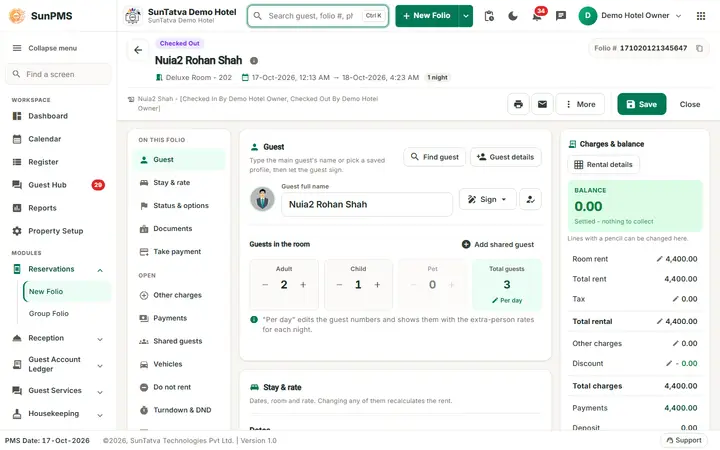The width and height of the screenshot is (720, 450).
Task: Click the Find a screen field
Action: click(x=58, y=74)
